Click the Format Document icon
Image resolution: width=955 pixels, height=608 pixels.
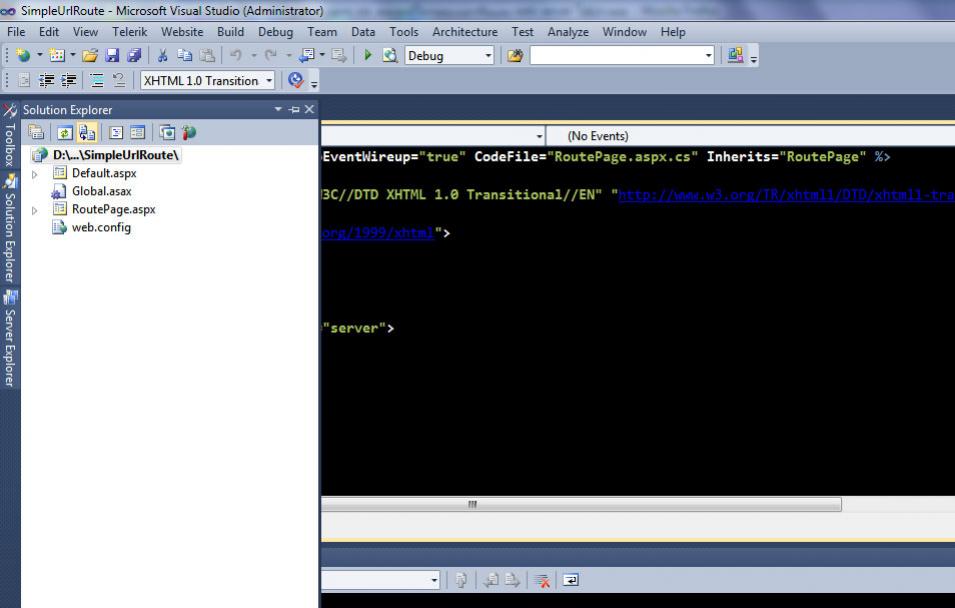(x=97, y=80)
